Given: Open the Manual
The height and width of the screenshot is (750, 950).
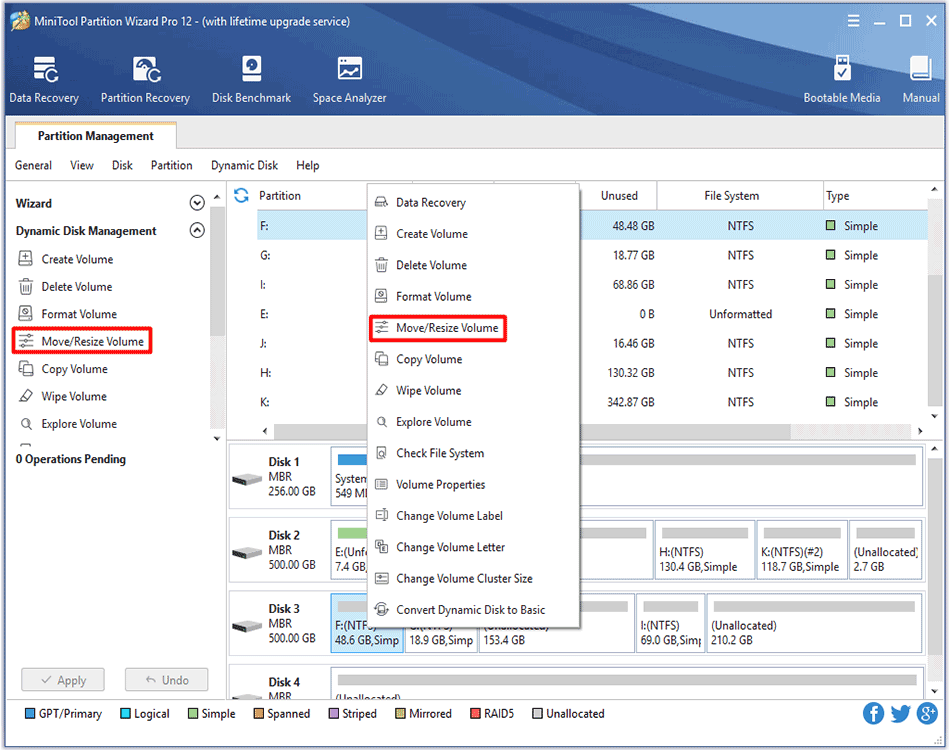Looking at the screenshot, I should tap(919, 79).
